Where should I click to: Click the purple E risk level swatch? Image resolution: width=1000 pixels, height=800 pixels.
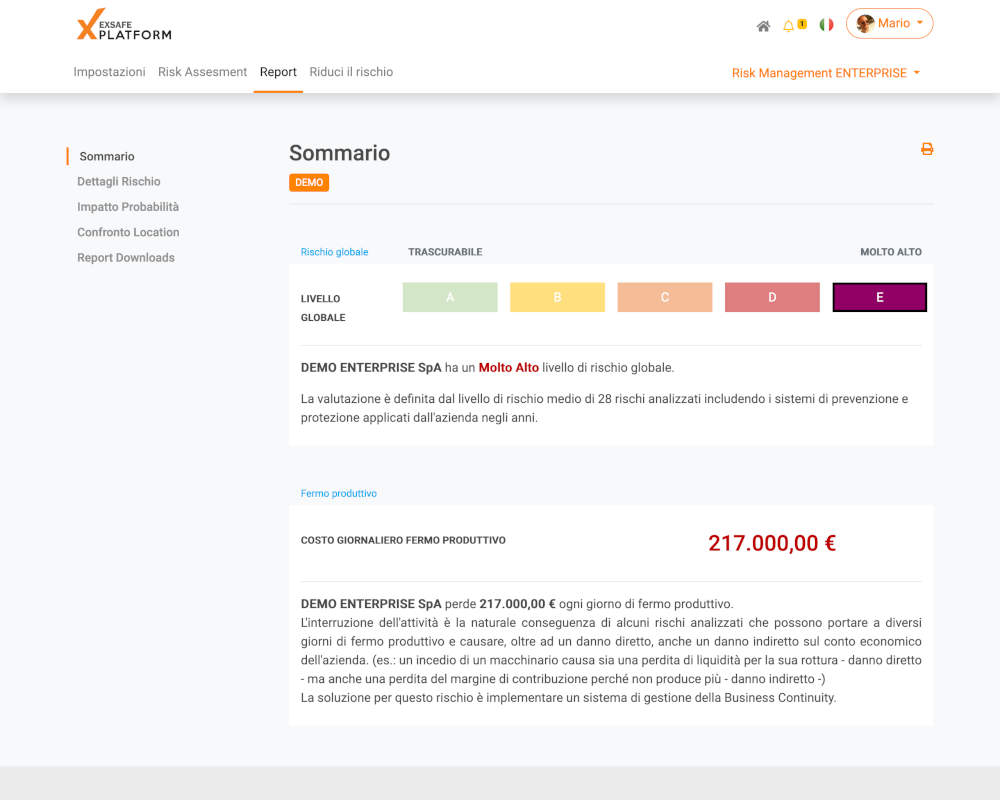(x=879, y=297)
